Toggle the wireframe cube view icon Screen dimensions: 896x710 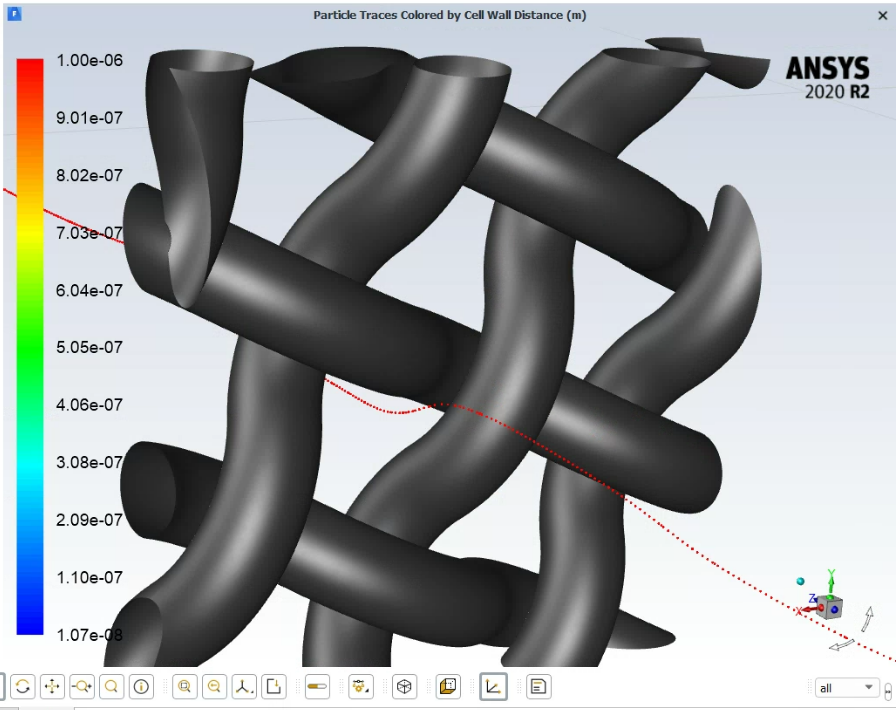(404, 686)
